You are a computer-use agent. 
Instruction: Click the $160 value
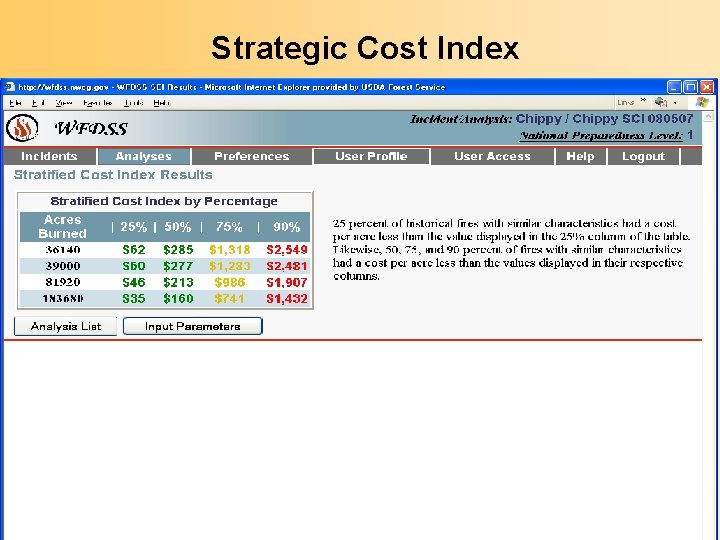pos(178,298)
